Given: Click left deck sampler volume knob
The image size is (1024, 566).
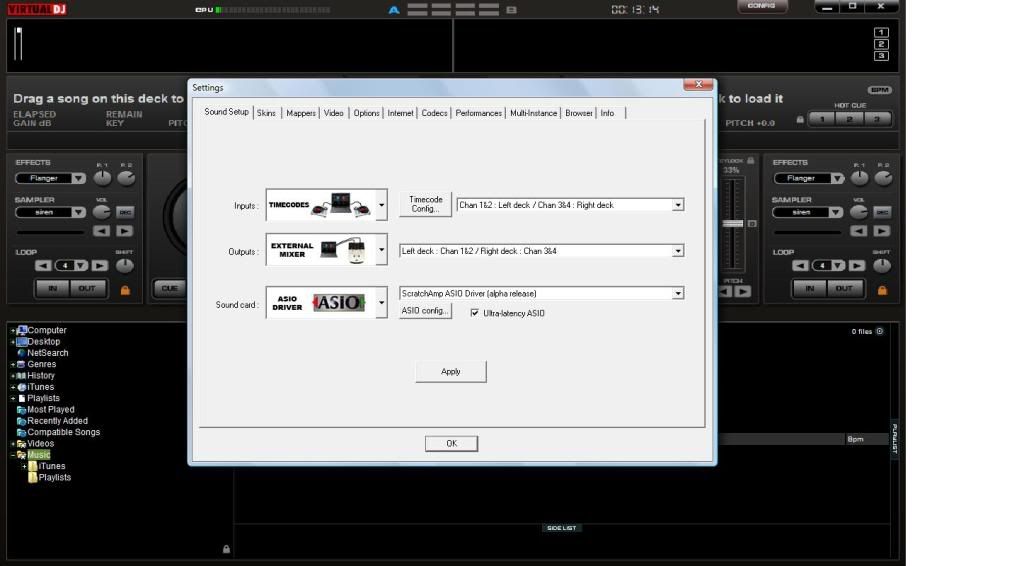Looking at the screenshot, I should click(x=101, y=212).
